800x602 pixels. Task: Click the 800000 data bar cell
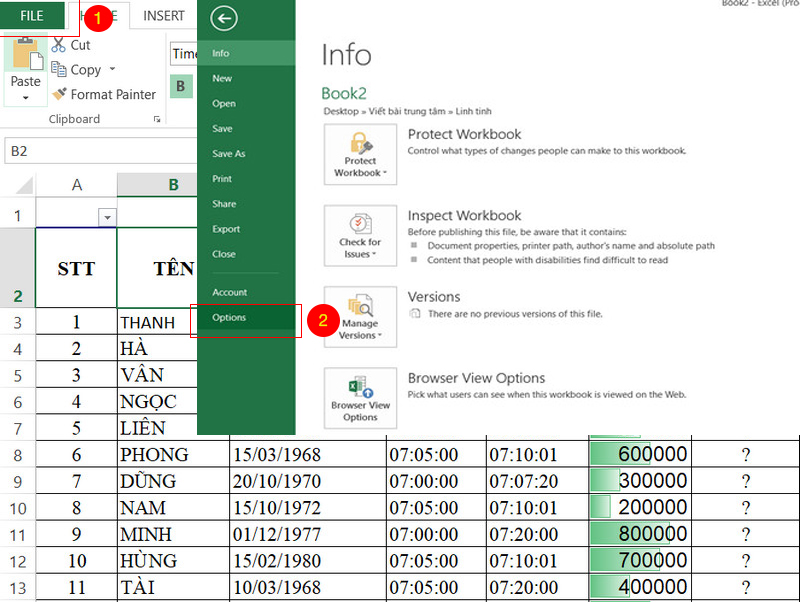coord(640,534)
